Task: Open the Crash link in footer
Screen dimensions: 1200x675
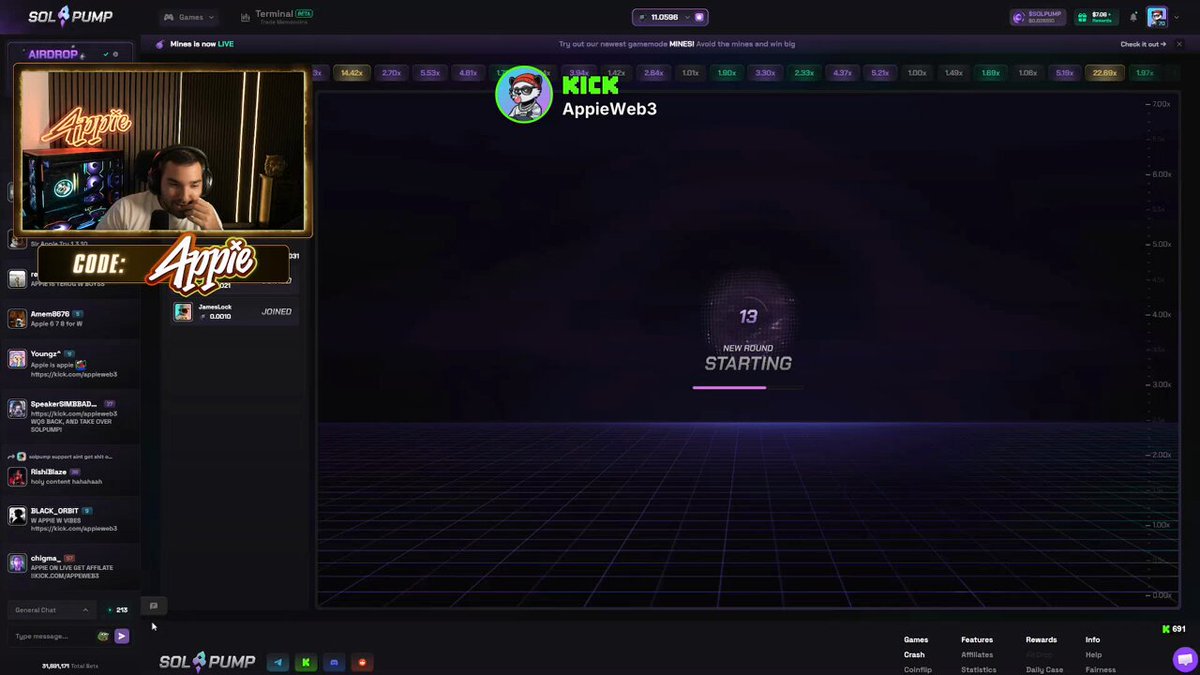Action: [914, 655]
